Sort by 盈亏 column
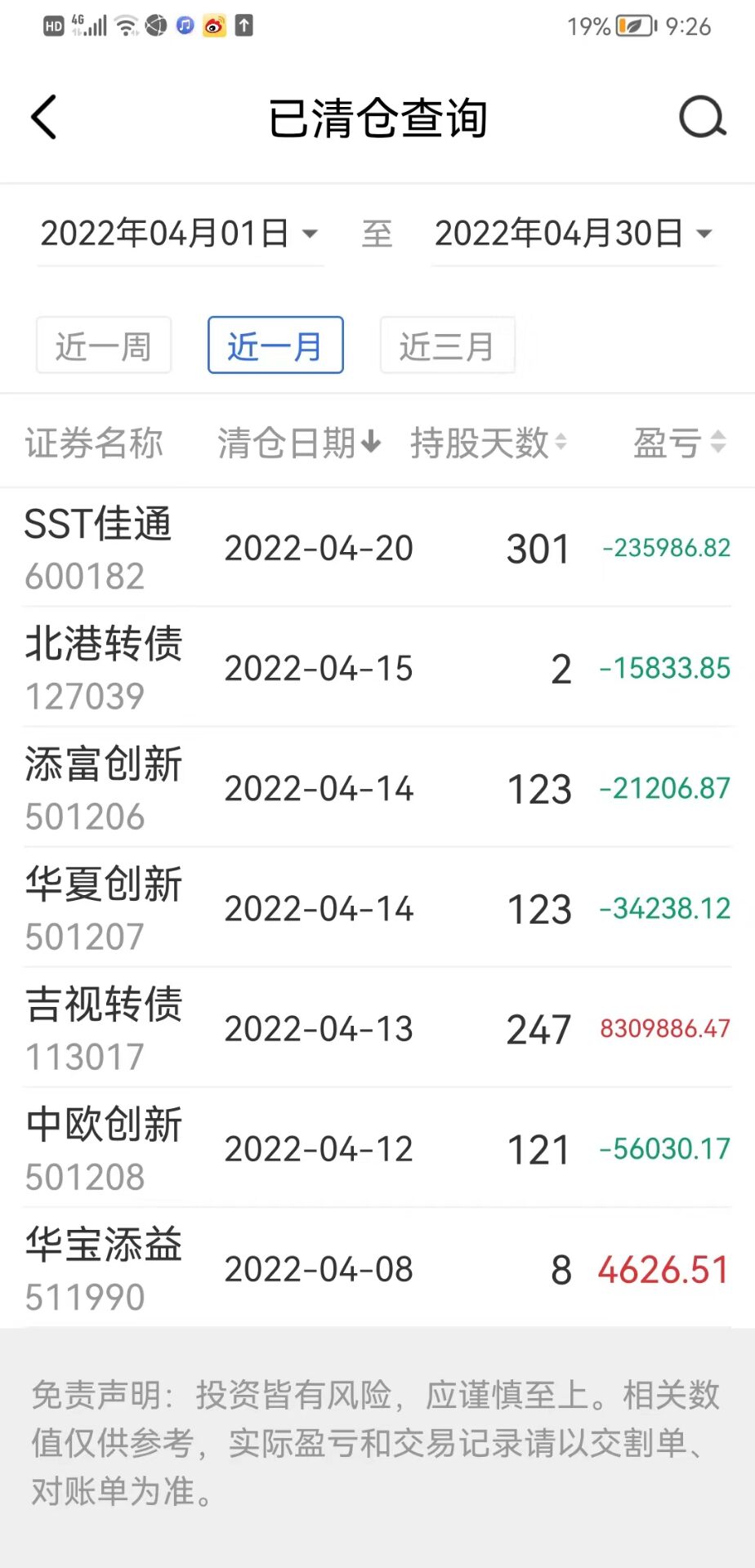 679,443
